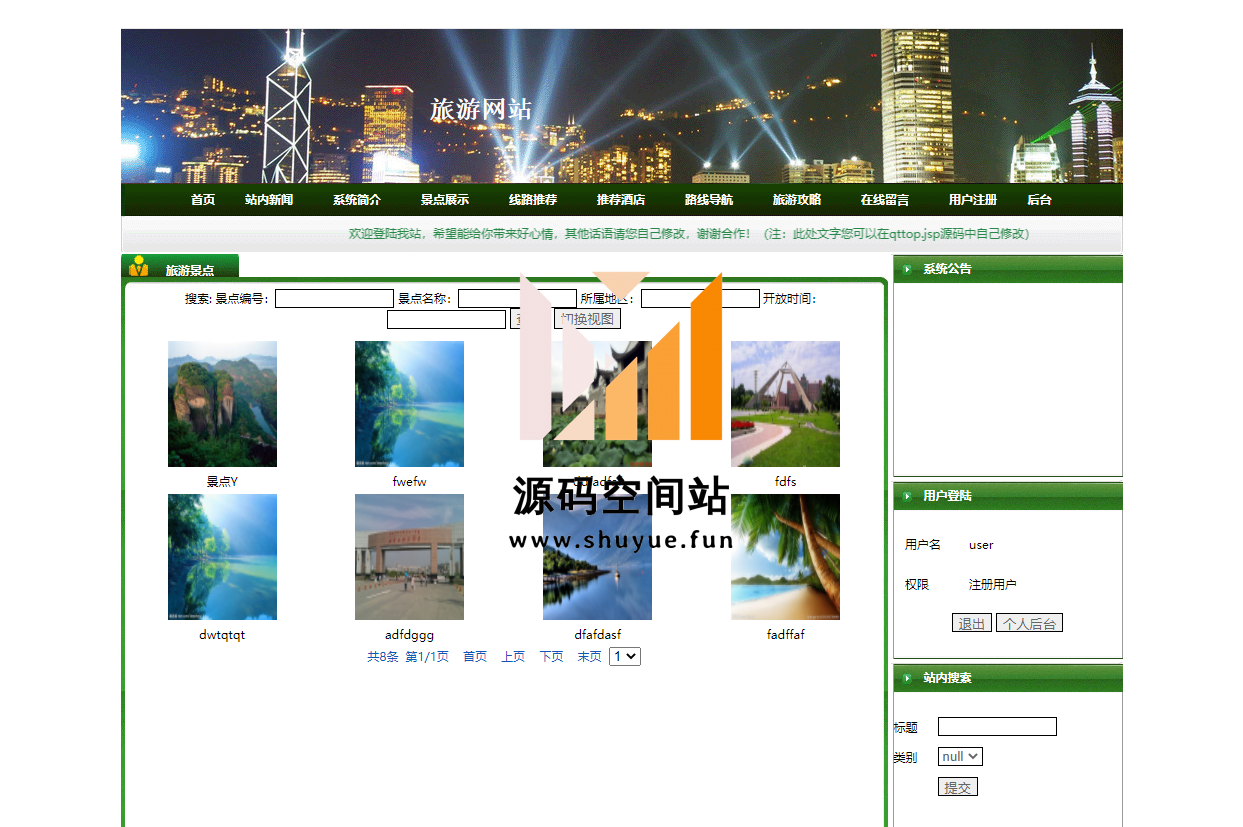Open the dfafdasf lake thumbnail

tap(597, 557)
